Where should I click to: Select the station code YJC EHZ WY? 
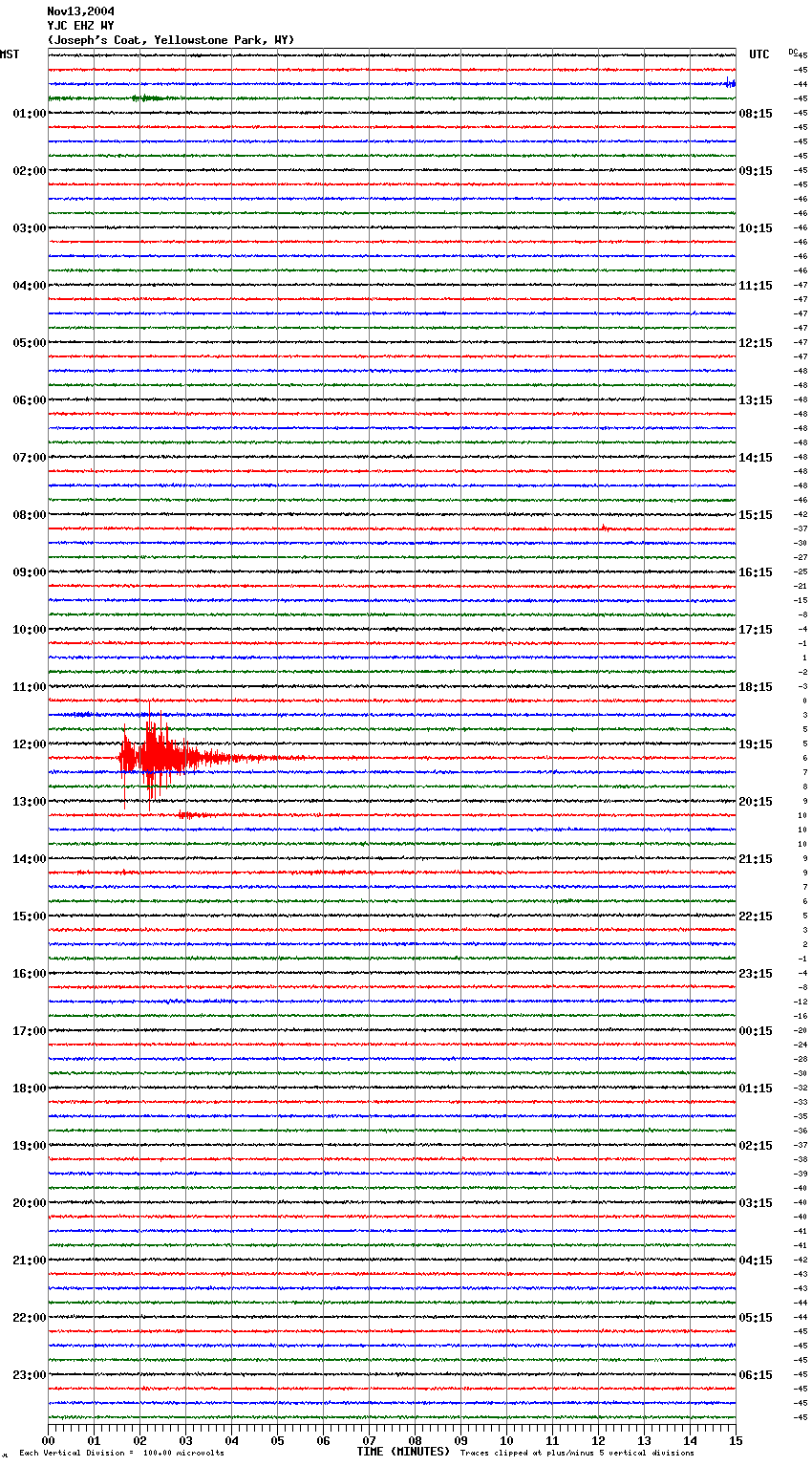[80, 26]
